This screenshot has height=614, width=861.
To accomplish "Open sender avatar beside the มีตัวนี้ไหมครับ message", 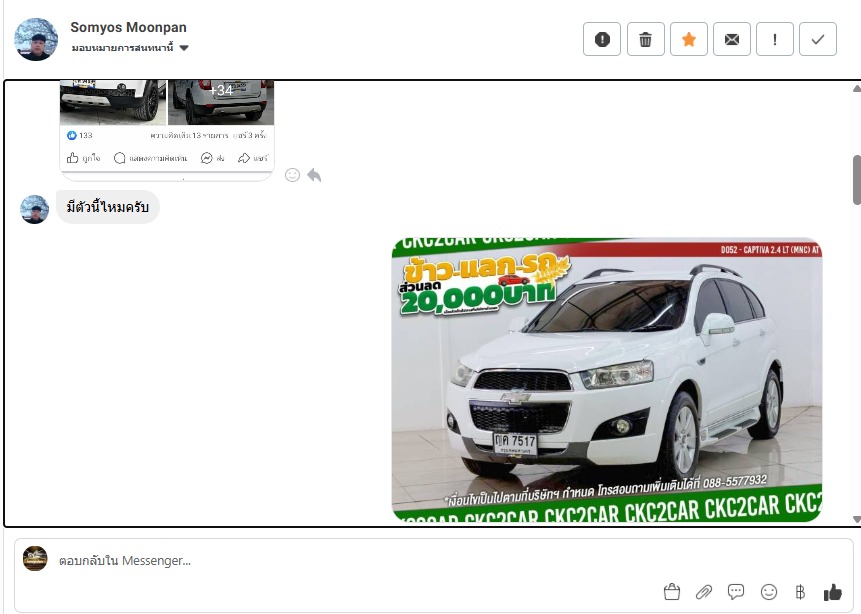I will click(35, 209).
